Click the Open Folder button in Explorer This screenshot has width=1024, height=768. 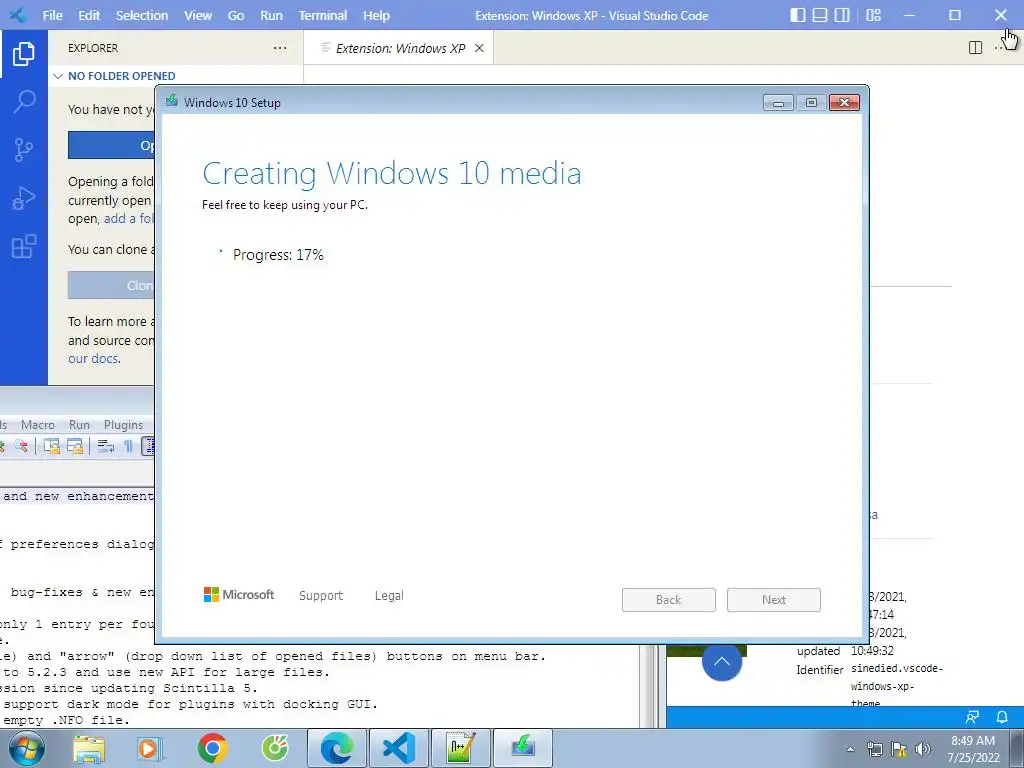[x=112, y=145]
